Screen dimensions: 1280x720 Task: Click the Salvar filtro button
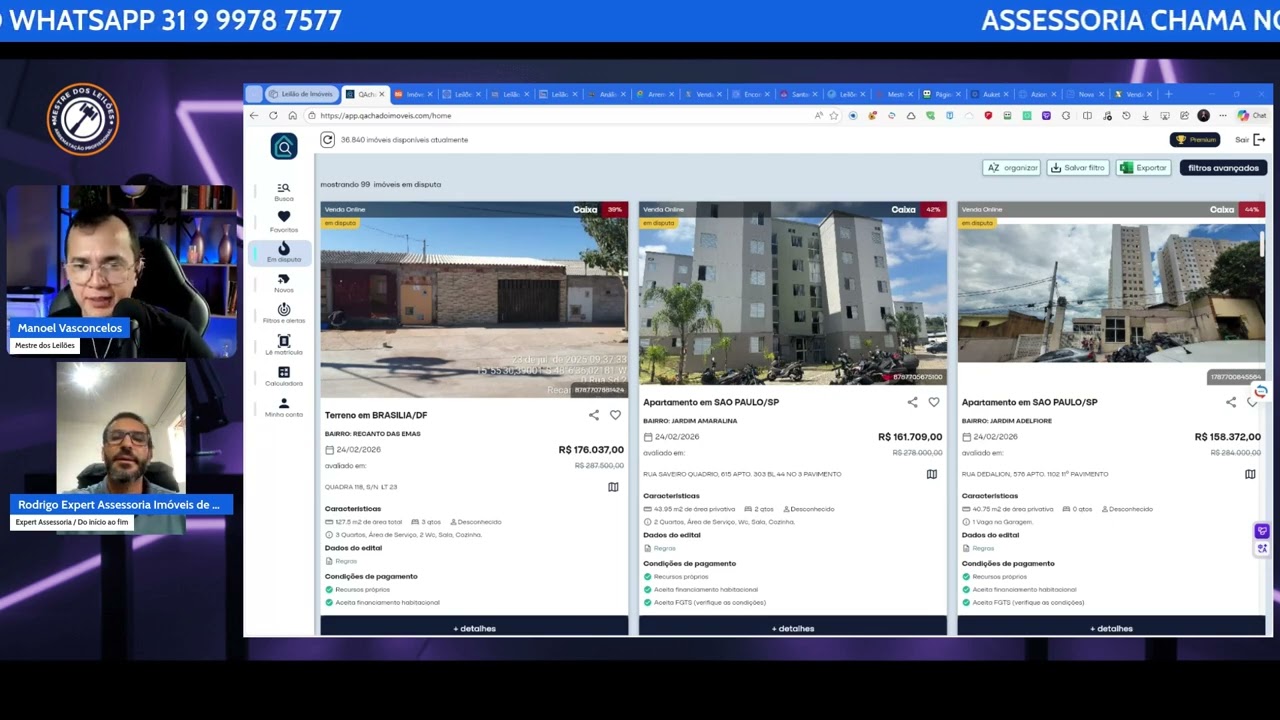(1078, 168)
